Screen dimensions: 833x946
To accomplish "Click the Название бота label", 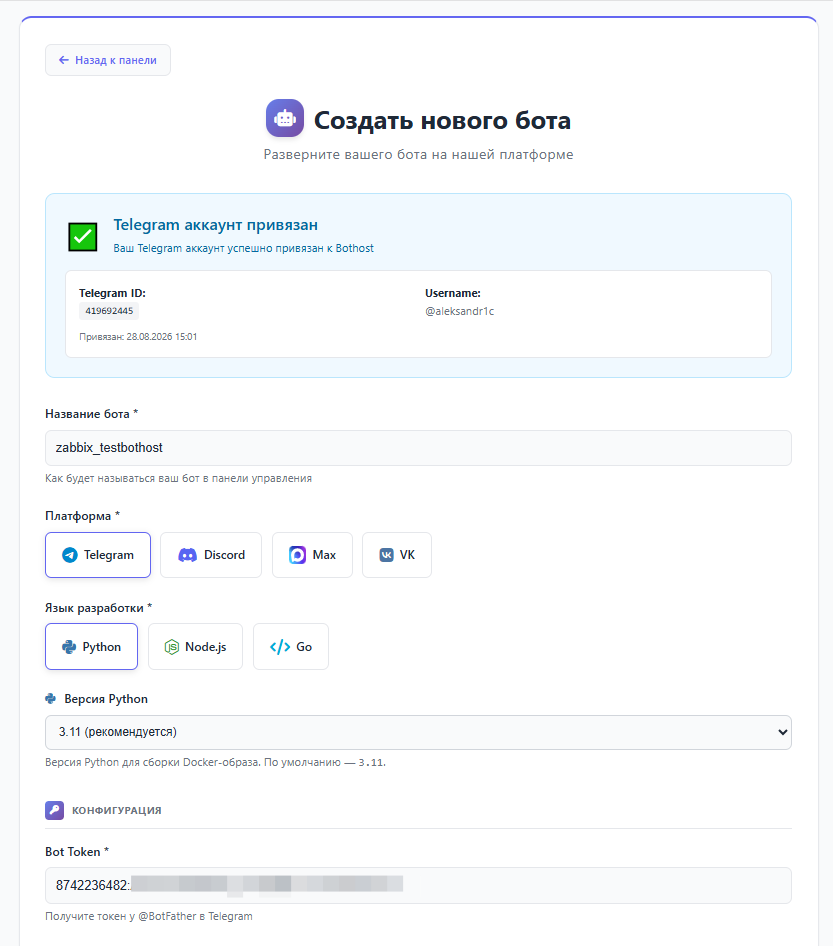I will 92,414.
